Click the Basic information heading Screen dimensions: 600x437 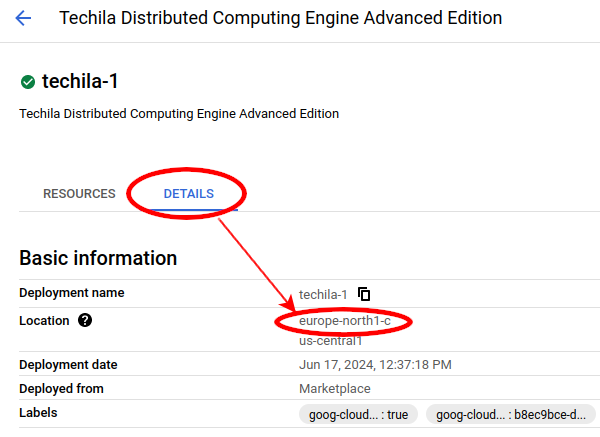tap(98, 258)
